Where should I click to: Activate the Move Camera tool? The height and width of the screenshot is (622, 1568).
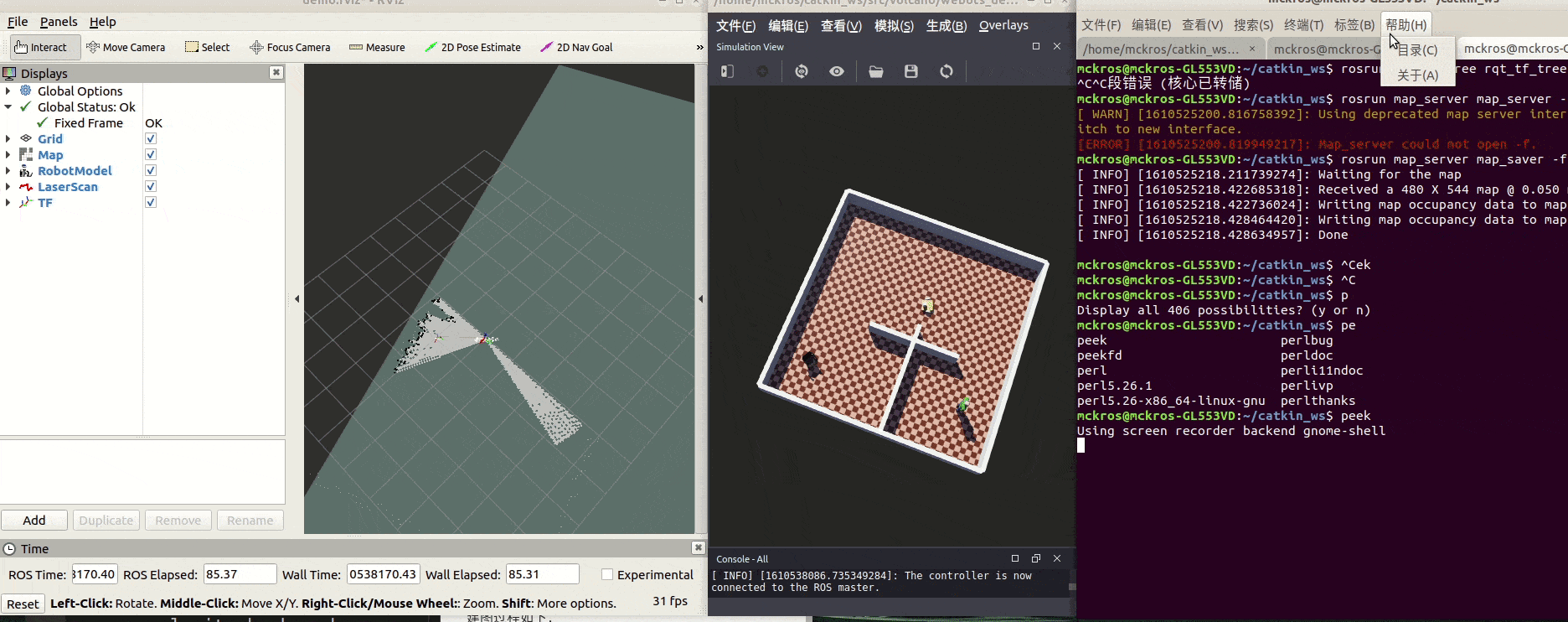click(x=126, y=48)
